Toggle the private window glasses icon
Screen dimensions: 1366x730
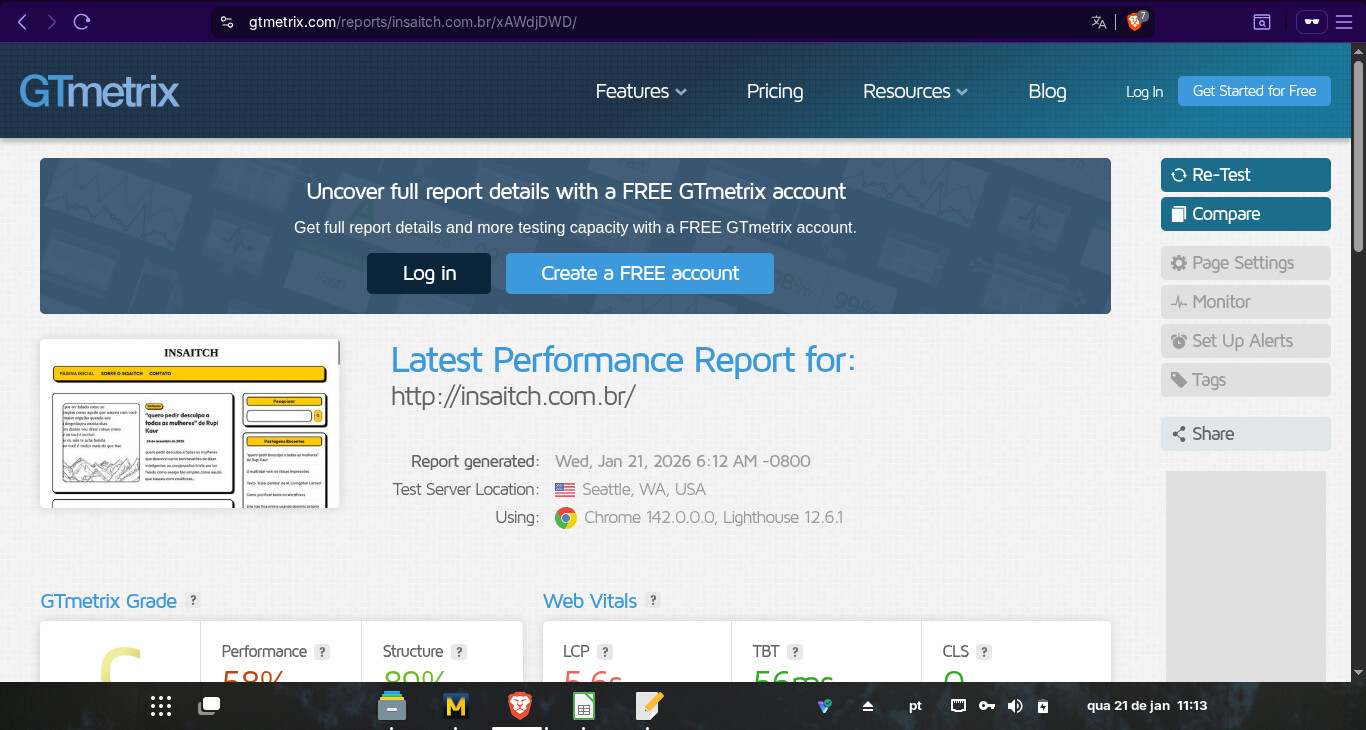coord(1311,22)
